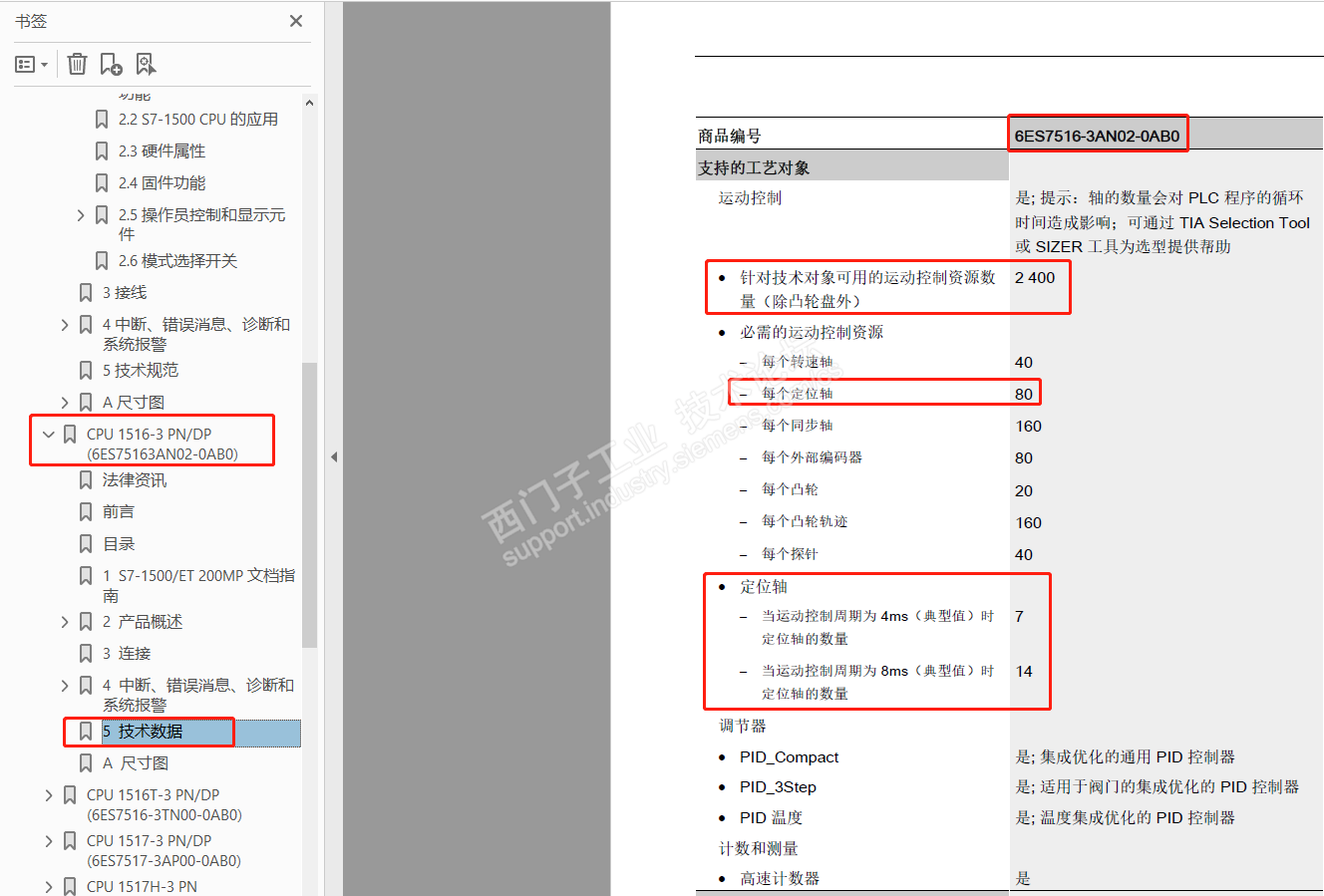Click the 每个凸轮轨迹 row label
The height and width of the screenshot is (896, 1324).
[805, 521]
